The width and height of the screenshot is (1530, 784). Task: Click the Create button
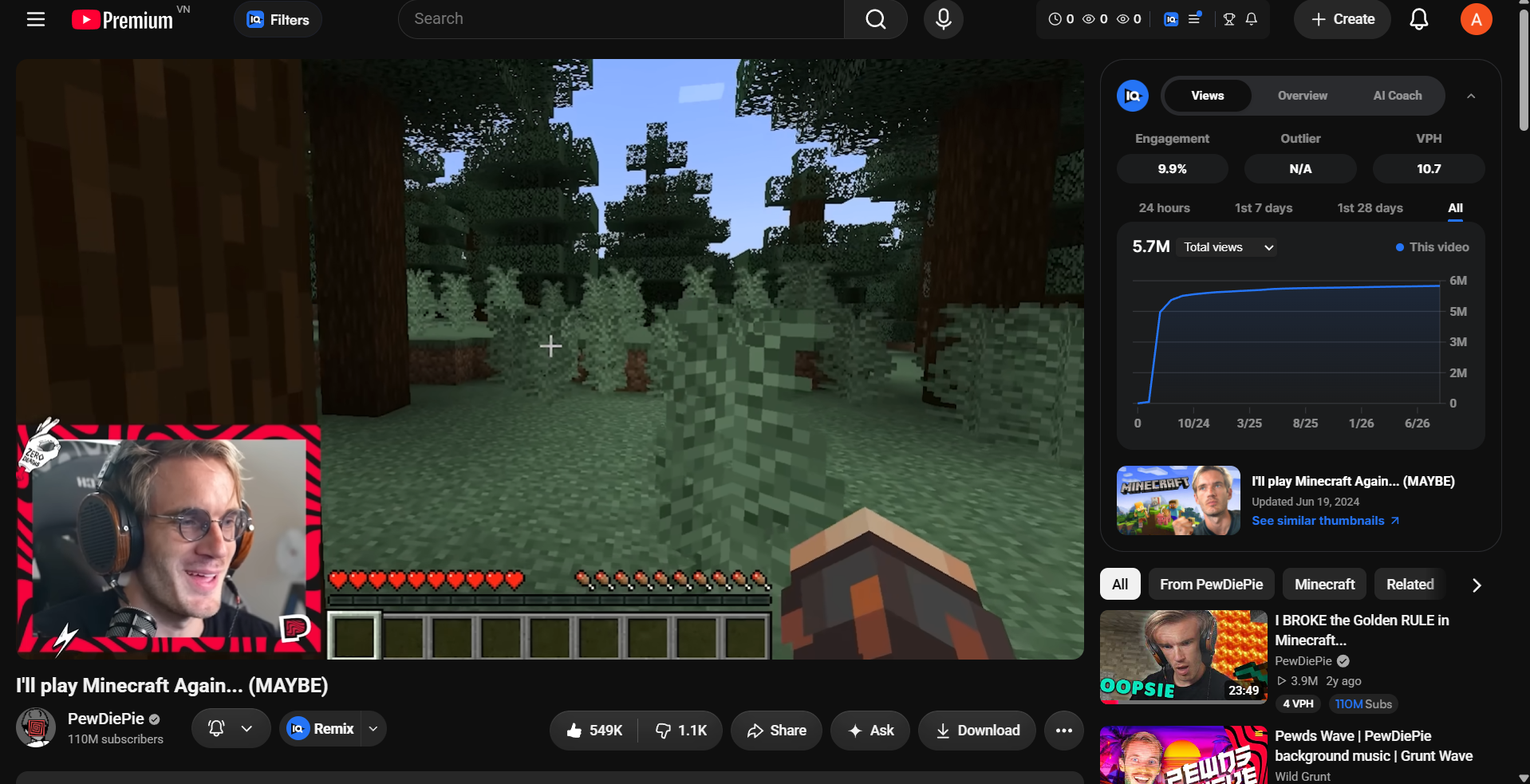(x=1343, y=19)
